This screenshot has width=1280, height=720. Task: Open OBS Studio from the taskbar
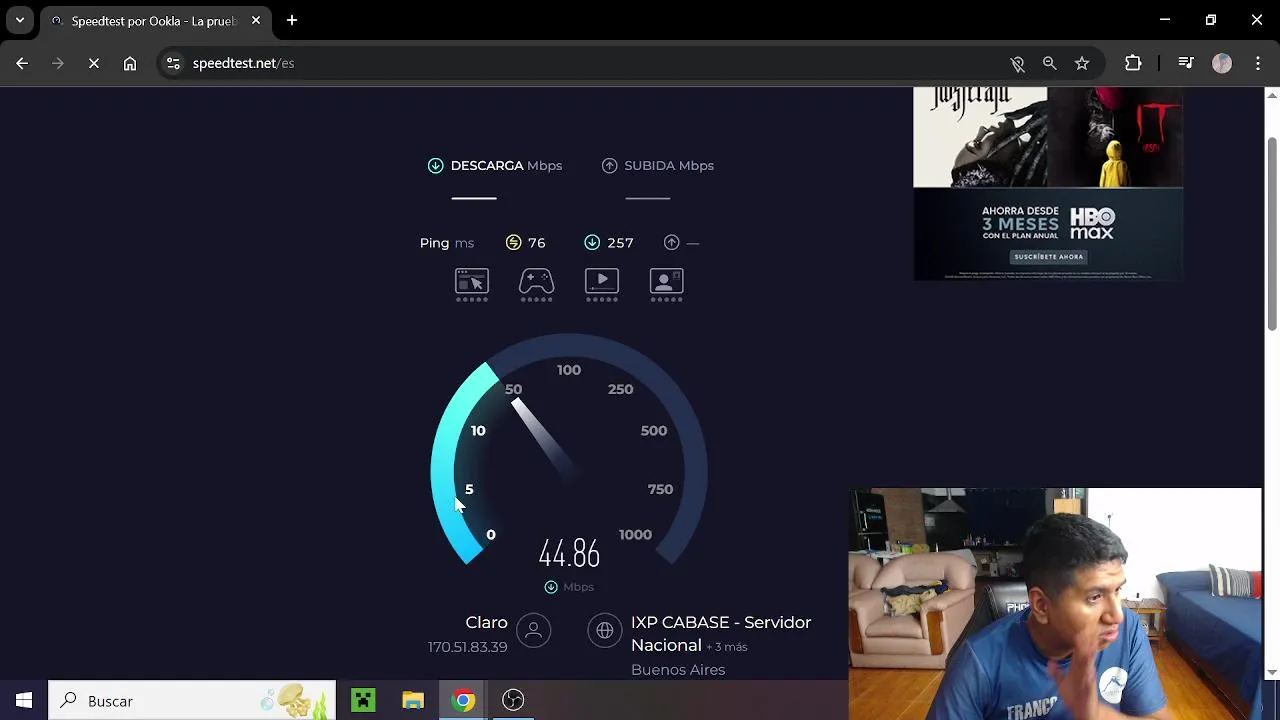tap(513, 700)
